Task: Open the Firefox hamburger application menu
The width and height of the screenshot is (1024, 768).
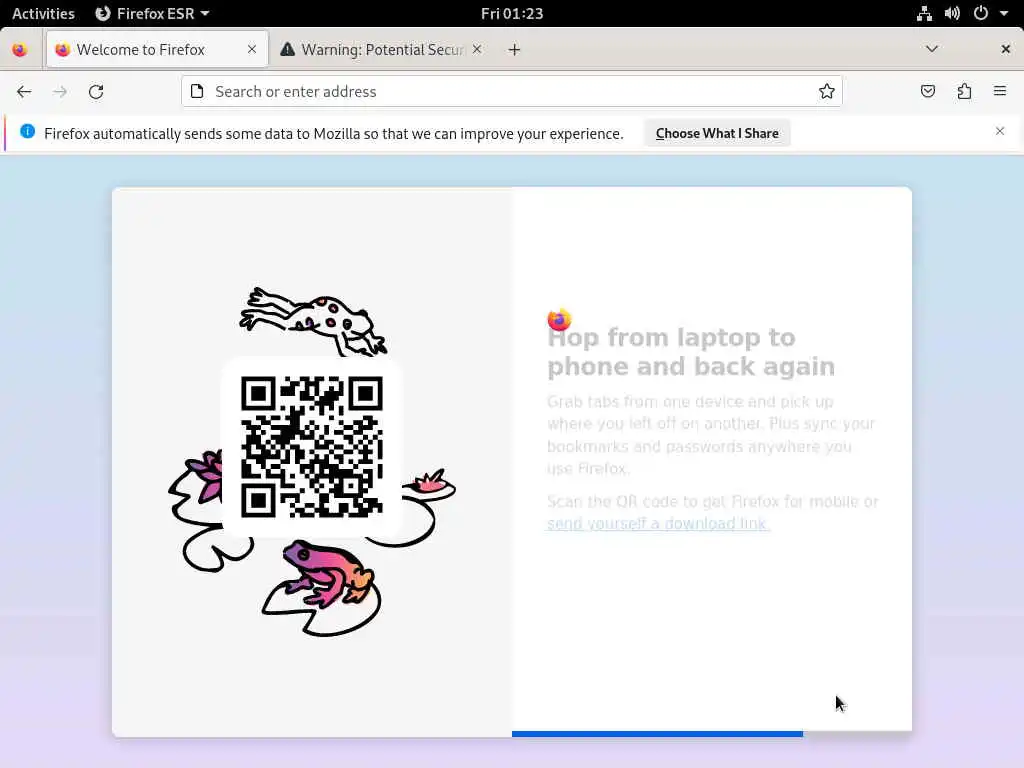Action: pos(1000,91)
